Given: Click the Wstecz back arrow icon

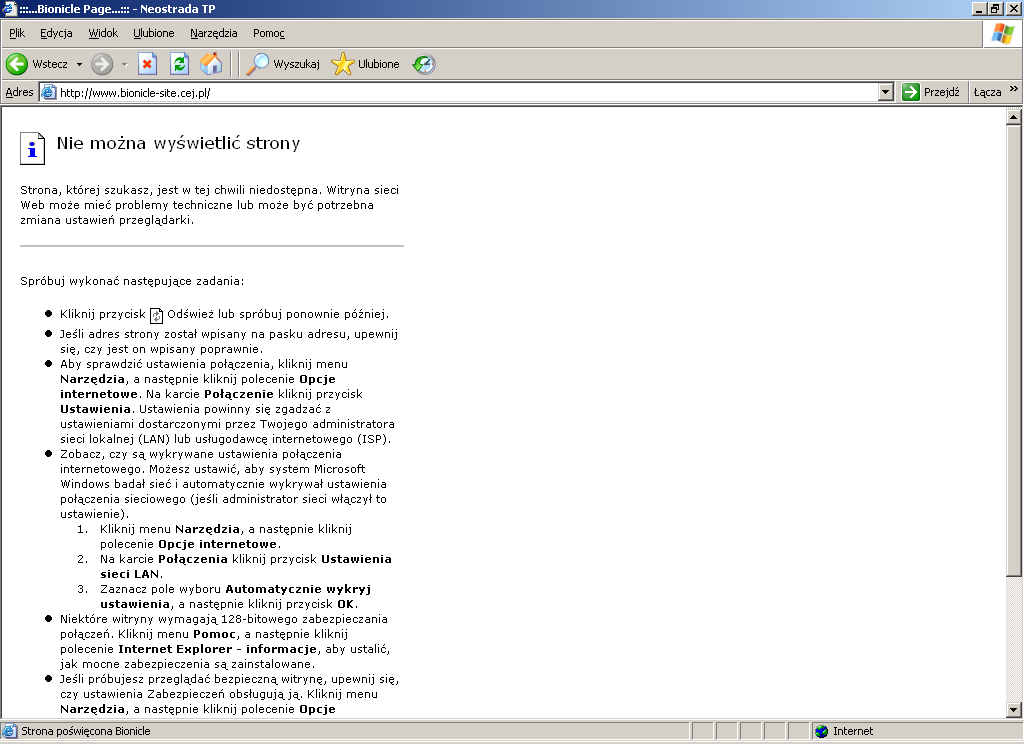Looking at the screenshot, I should tap(17, 64).
